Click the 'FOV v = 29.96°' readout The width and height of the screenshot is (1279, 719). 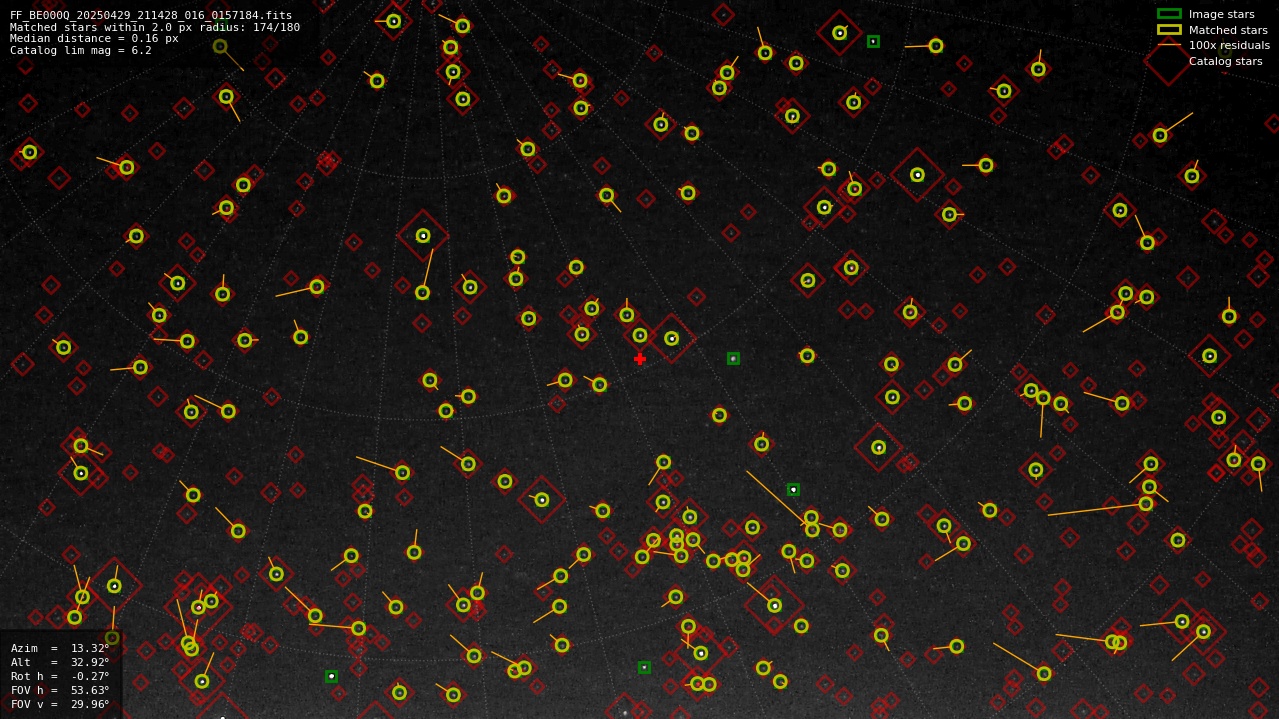click(60, 704)
